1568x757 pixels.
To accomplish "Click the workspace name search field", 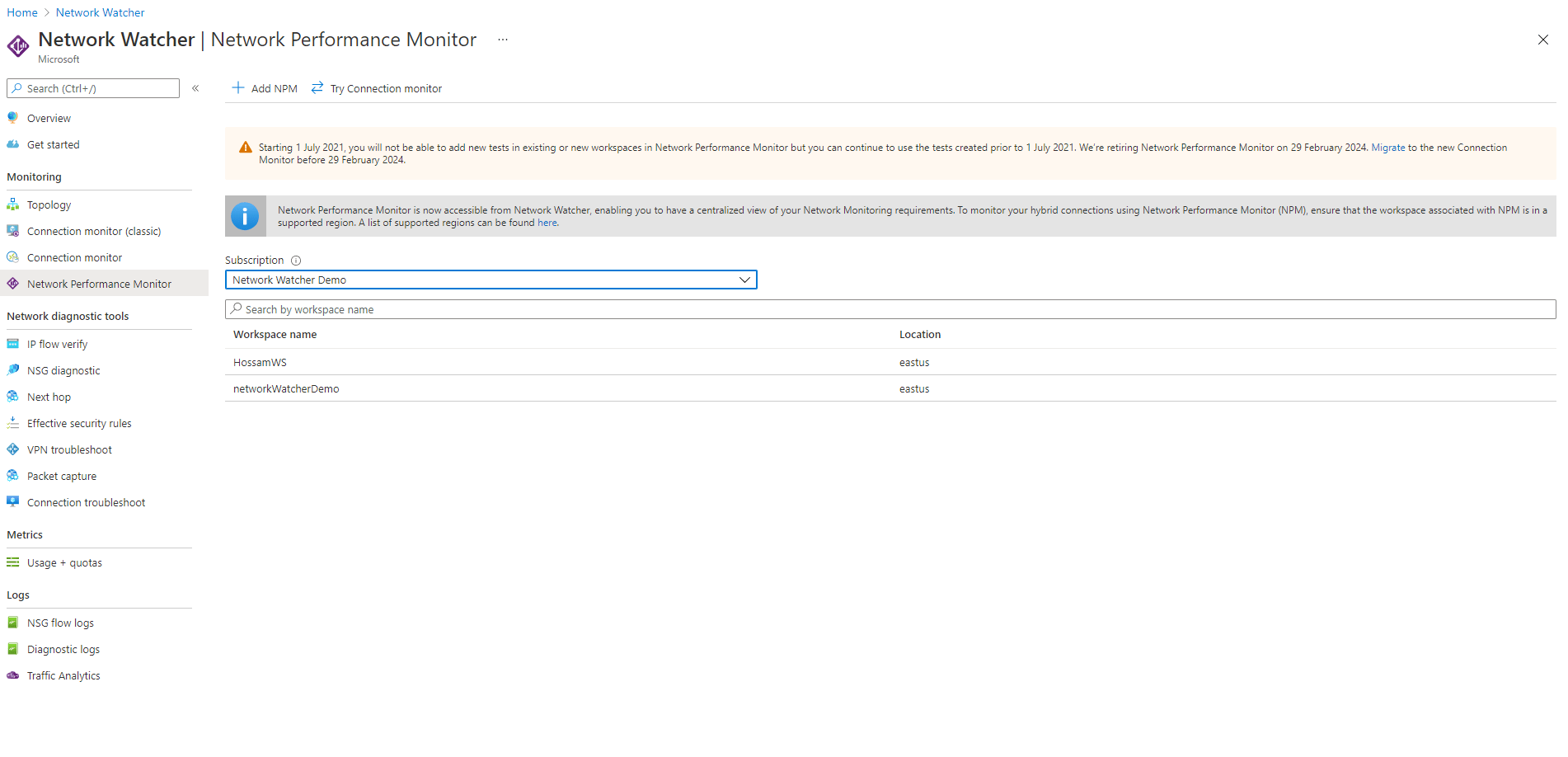I will (577, 309).
